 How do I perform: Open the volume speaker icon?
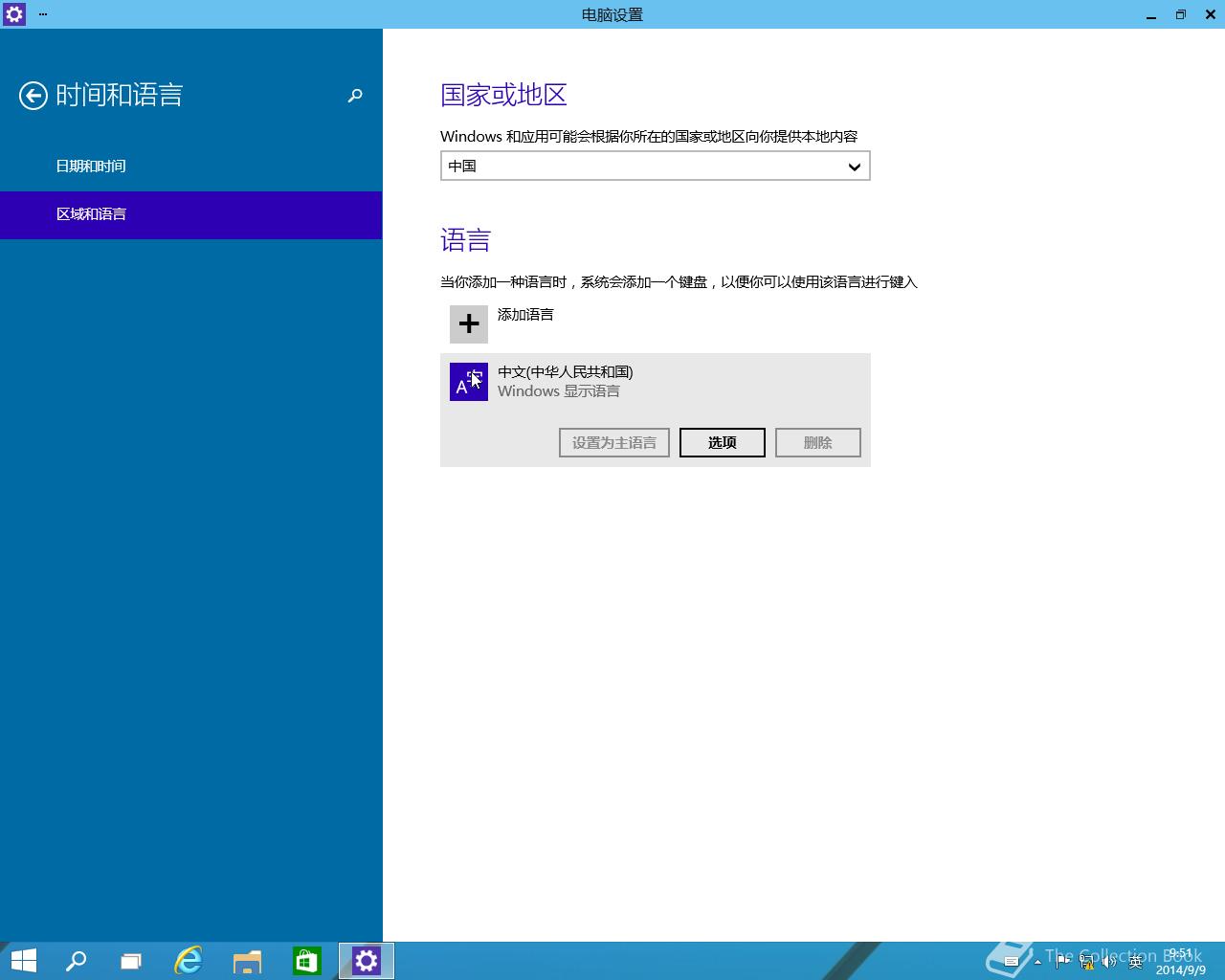click(1110, 962)
